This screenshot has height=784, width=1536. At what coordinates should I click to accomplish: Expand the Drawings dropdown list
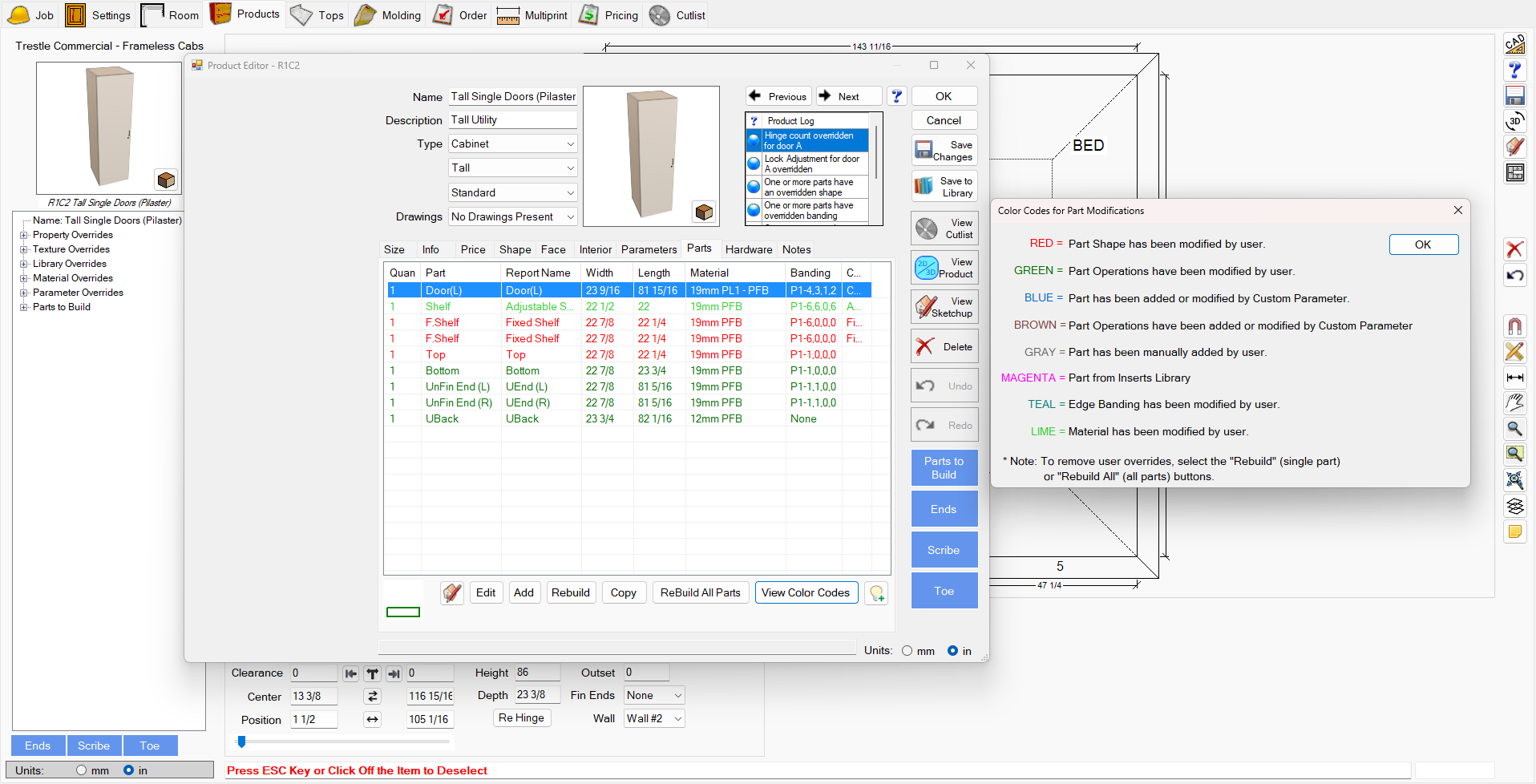point(512,217)
